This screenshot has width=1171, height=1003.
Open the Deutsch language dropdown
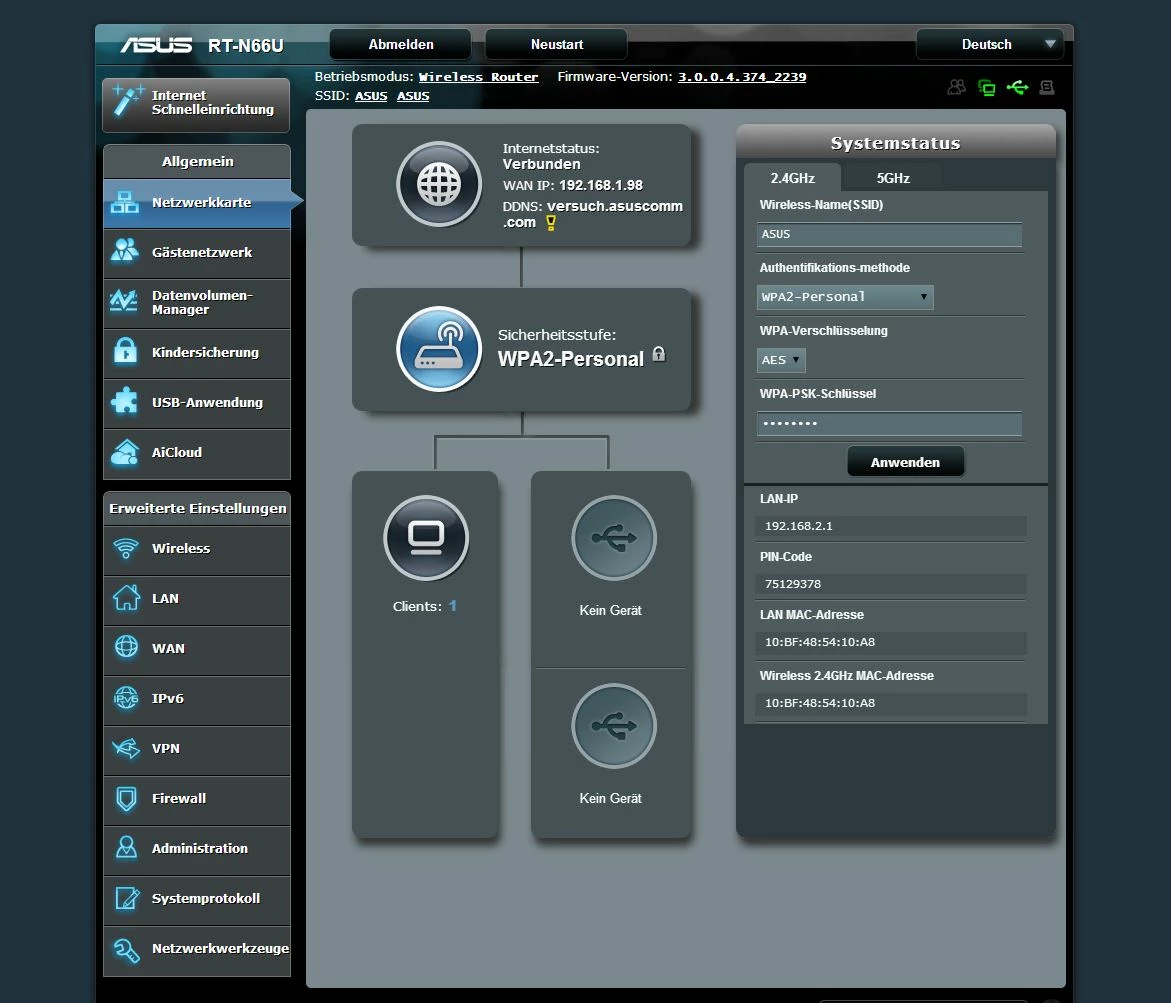point(990,45)
